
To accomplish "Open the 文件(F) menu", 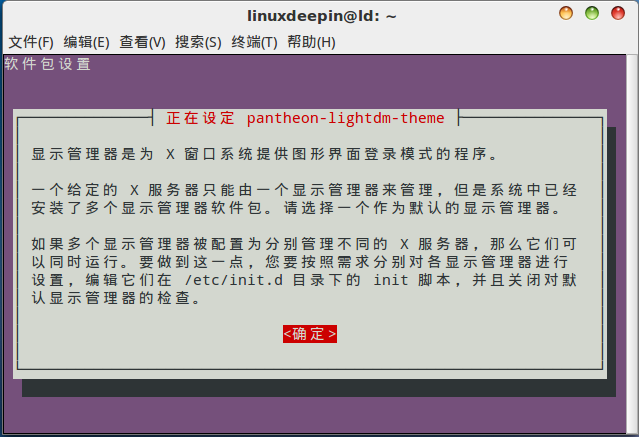I will [31, 42].
